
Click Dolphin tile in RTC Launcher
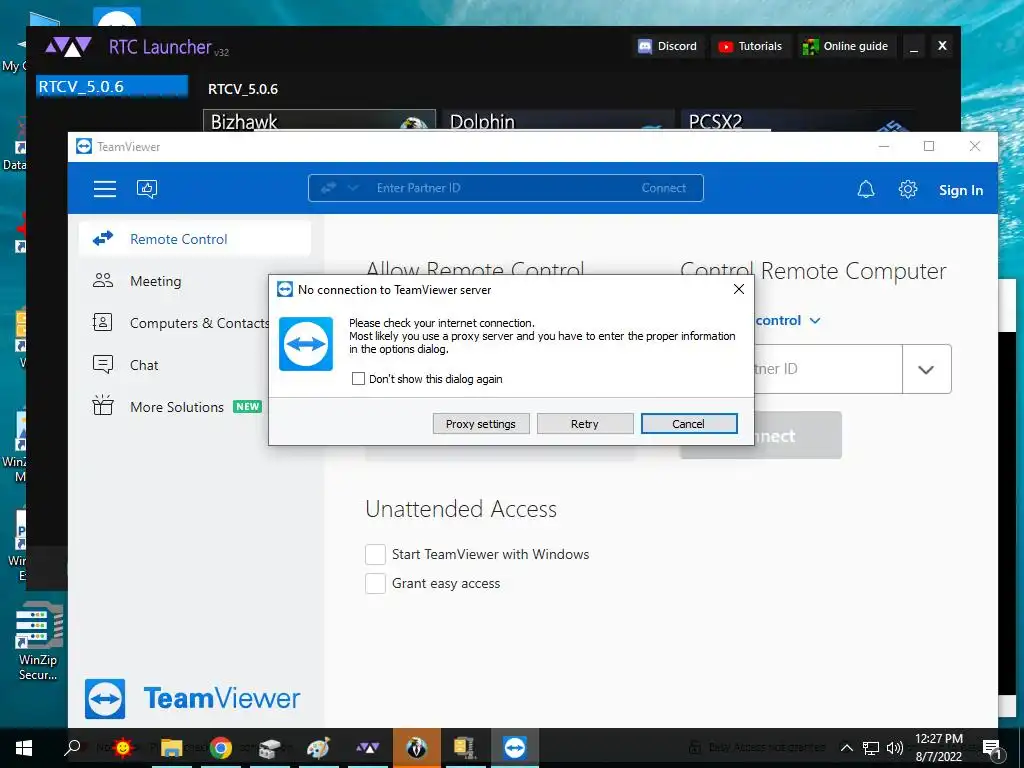click(x=558, y=121)
